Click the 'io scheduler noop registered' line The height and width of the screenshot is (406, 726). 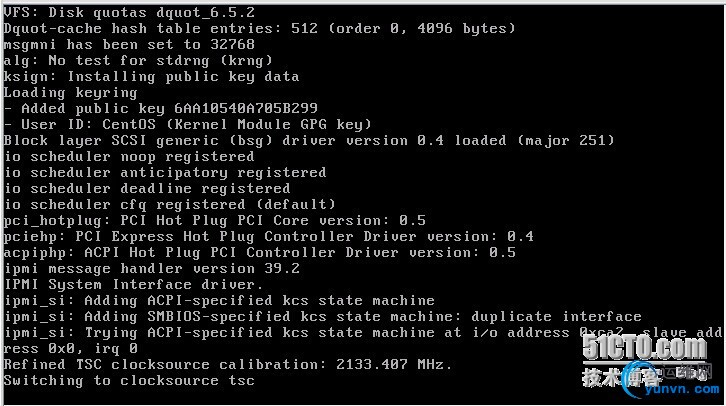coord(129,157)
